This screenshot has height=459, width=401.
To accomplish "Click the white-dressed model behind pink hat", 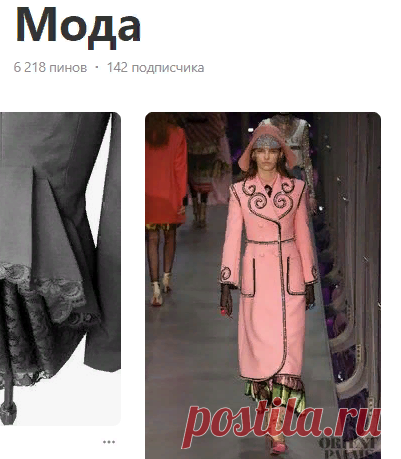I will pyautogui.click(x=295, y=142).
